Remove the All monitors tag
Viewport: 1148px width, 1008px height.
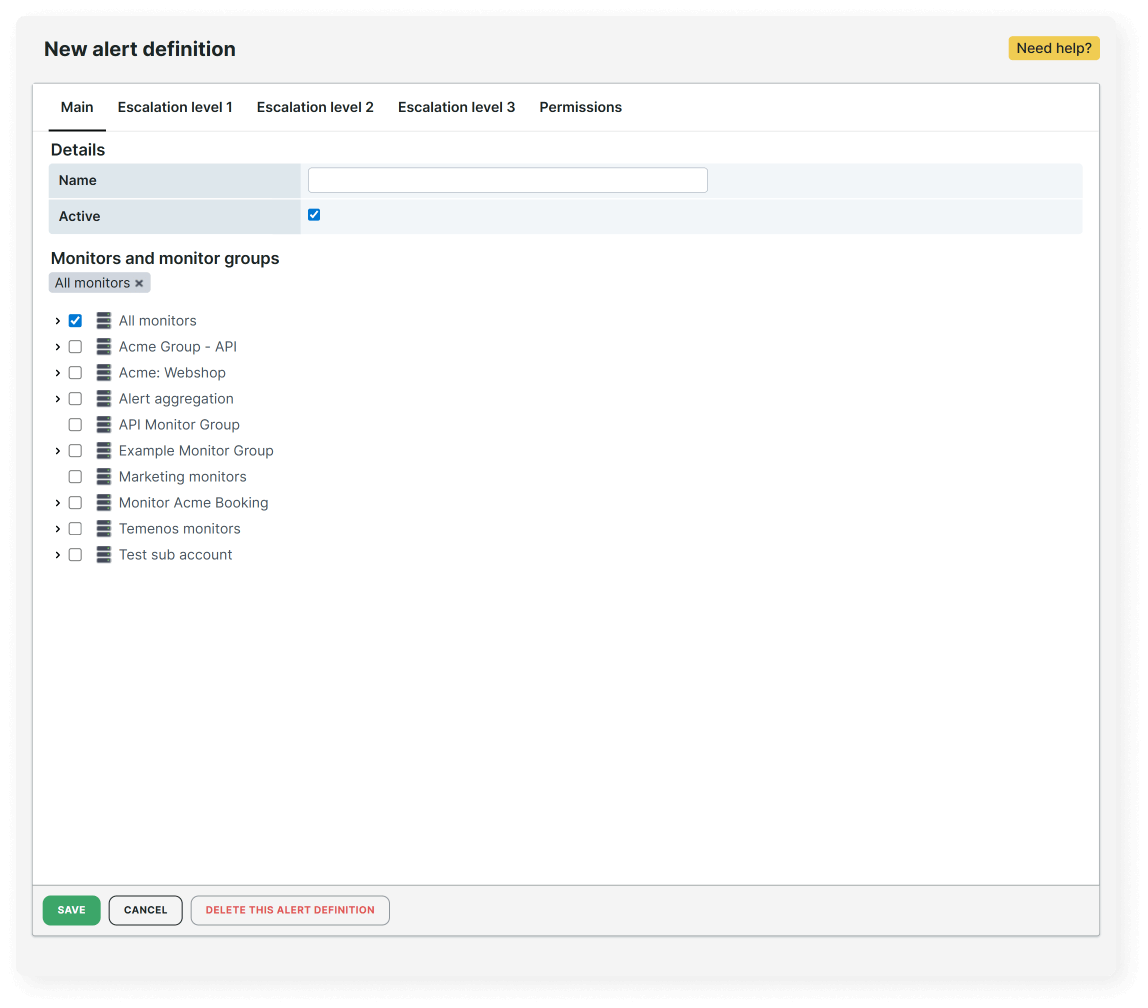click(139, 282)
